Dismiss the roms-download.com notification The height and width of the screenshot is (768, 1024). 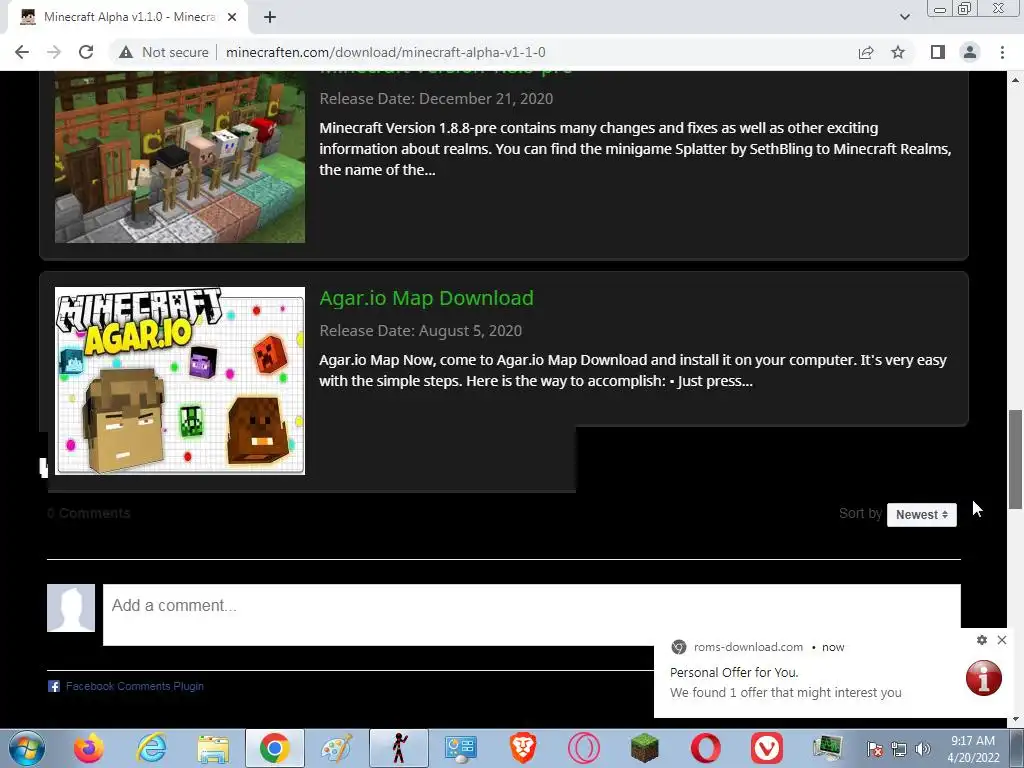click(x=1002, y=640)
